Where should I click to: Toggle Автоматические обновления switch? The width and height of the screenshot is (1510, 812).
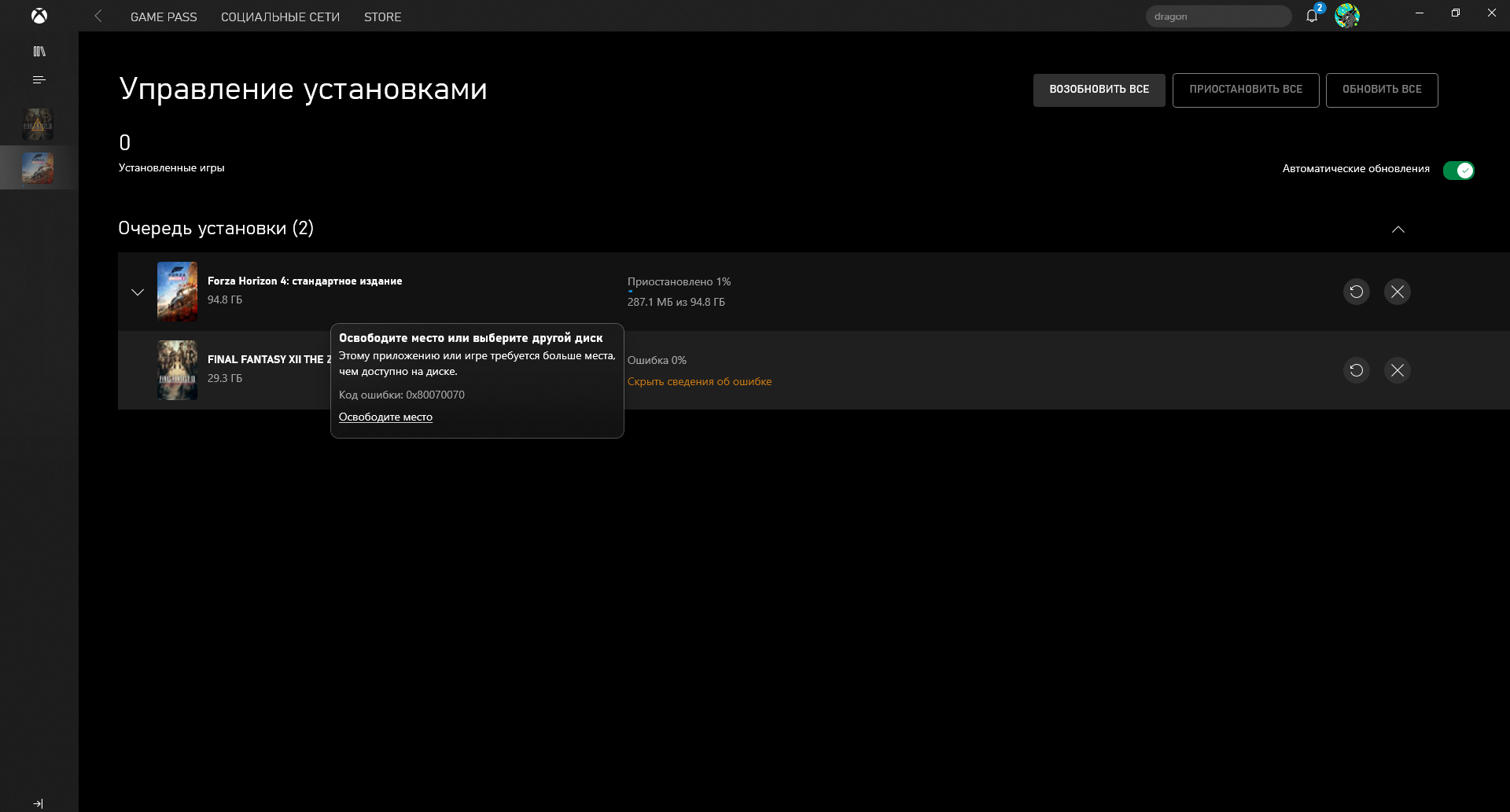point(1458,170)
